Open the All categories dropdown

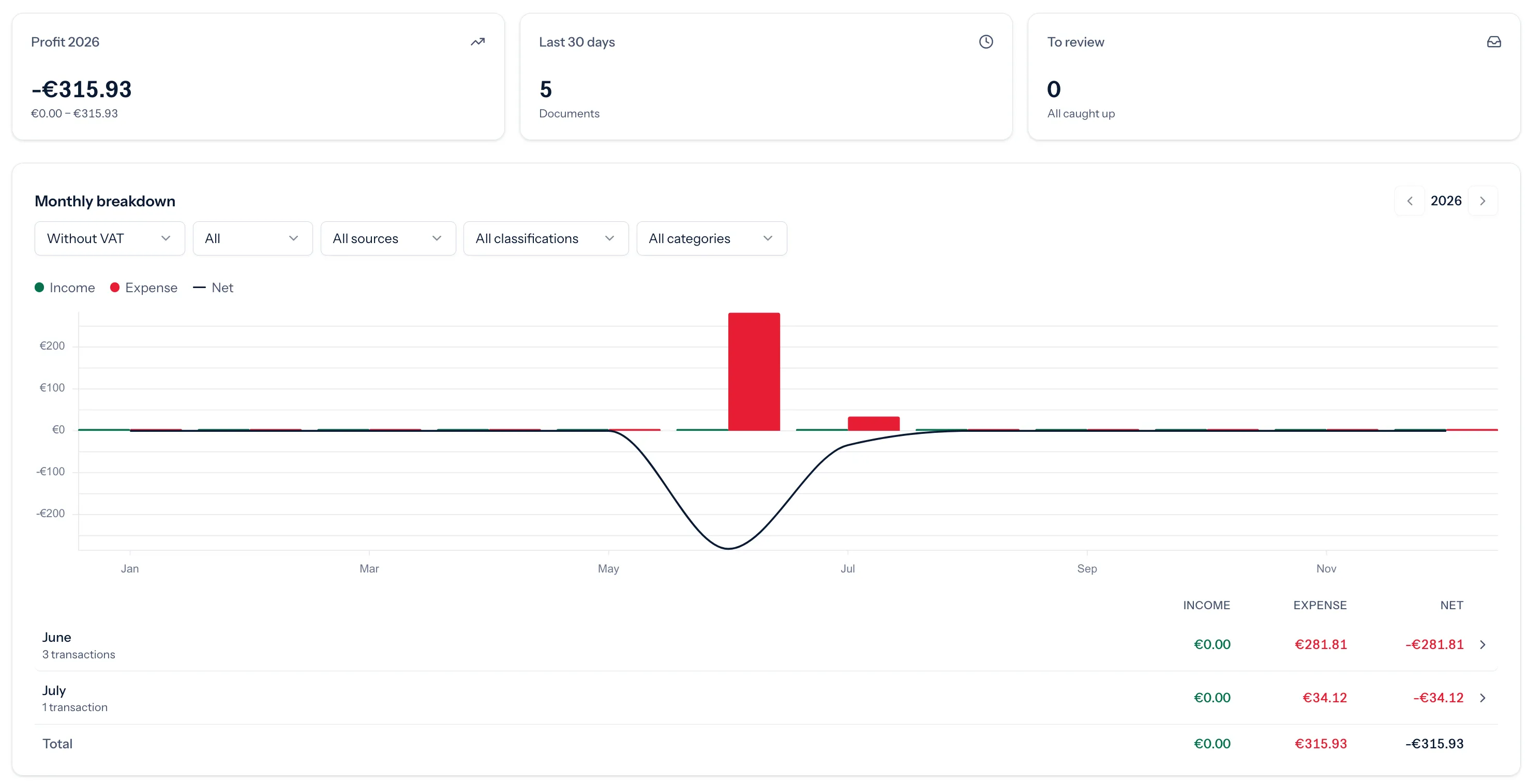711,238
